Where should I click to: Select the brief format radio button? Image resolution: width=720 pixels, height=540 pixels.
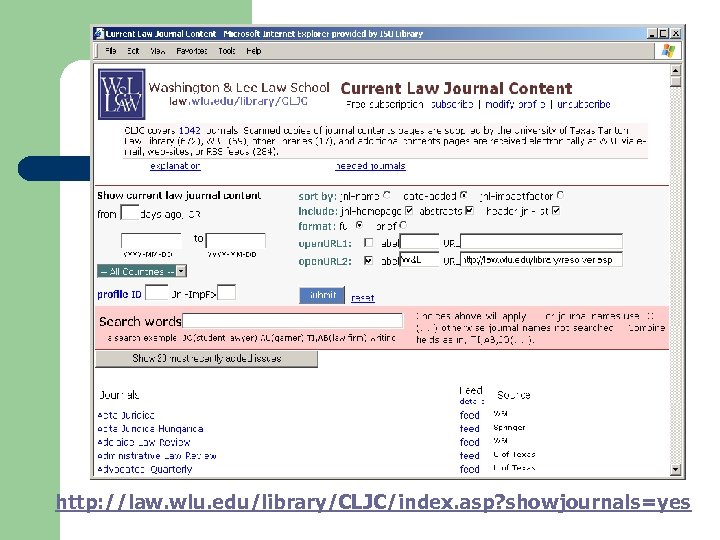[x=403, y=225]
